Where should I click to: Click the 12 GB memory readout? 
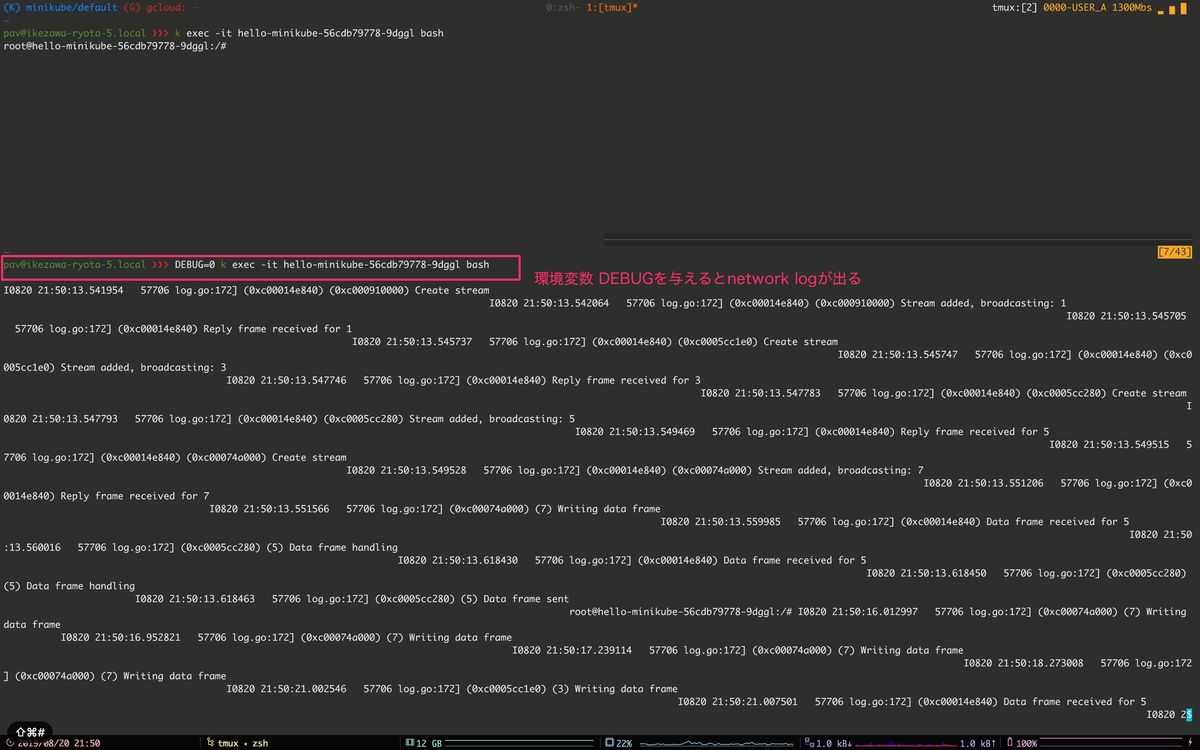tap(429, 743)
